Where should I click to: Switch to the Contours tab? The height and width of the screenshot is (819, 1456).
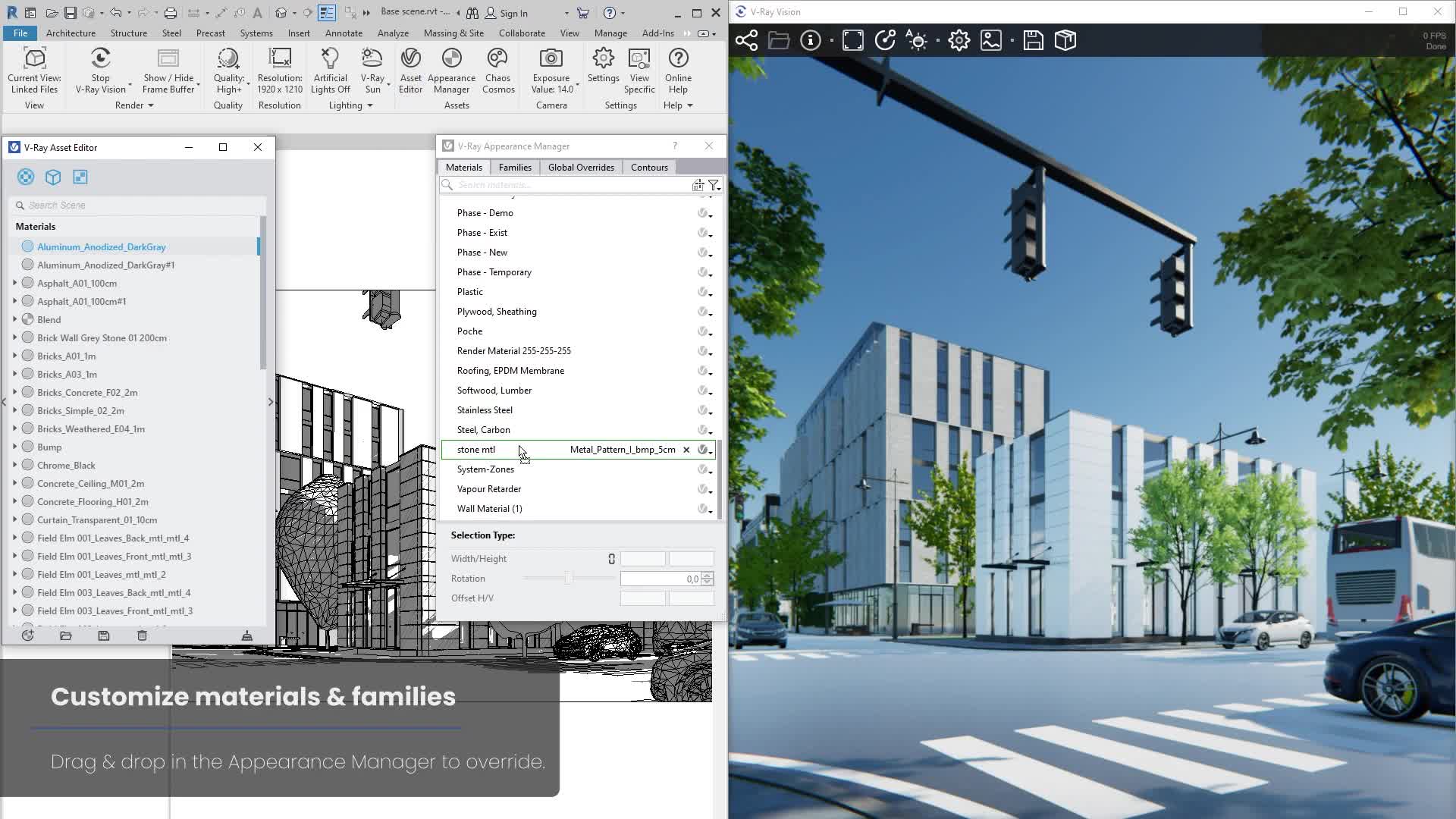pos(649,168)
